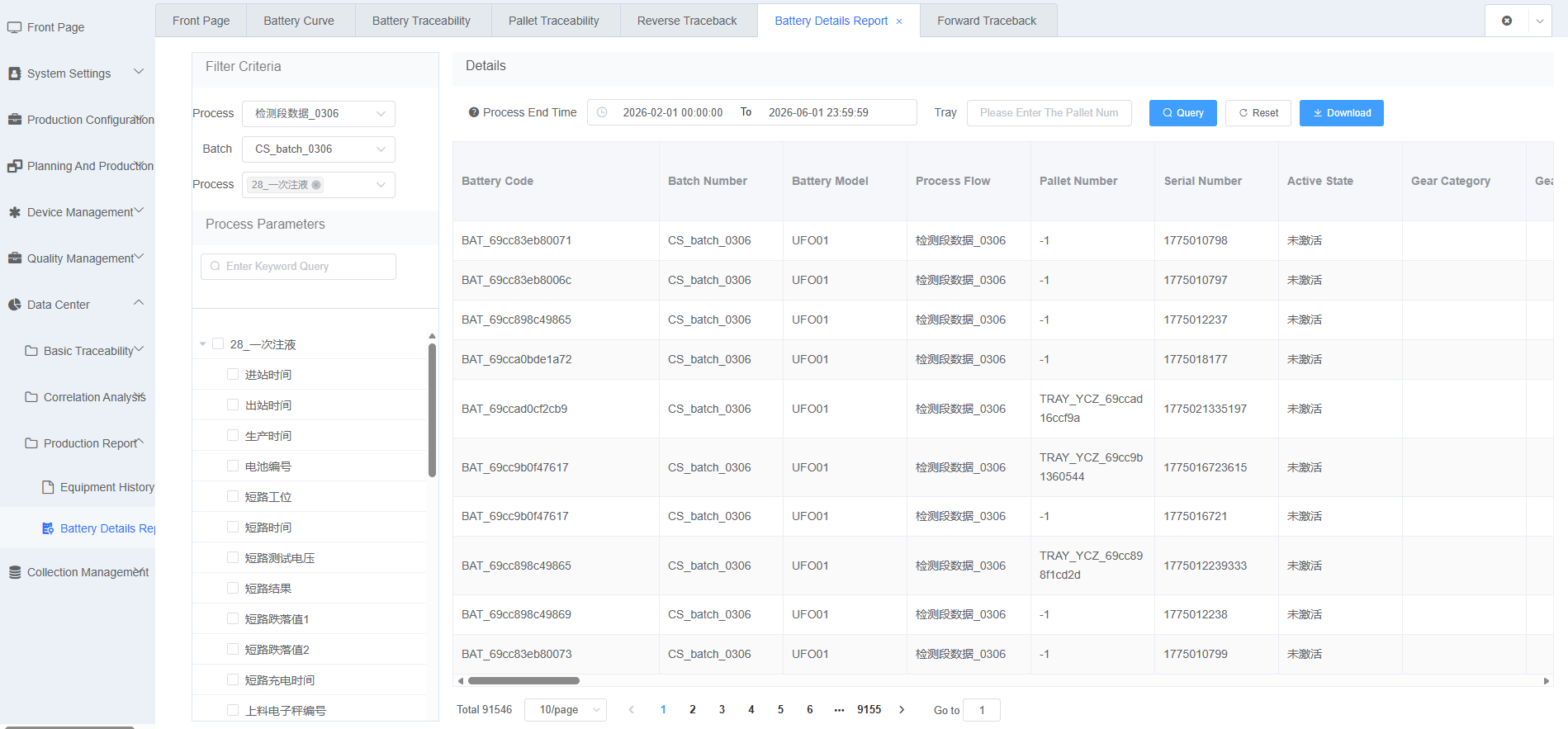Click the Enter Keyword Query input
This screenshot has width=1568, height=729.
click(298, 266)
